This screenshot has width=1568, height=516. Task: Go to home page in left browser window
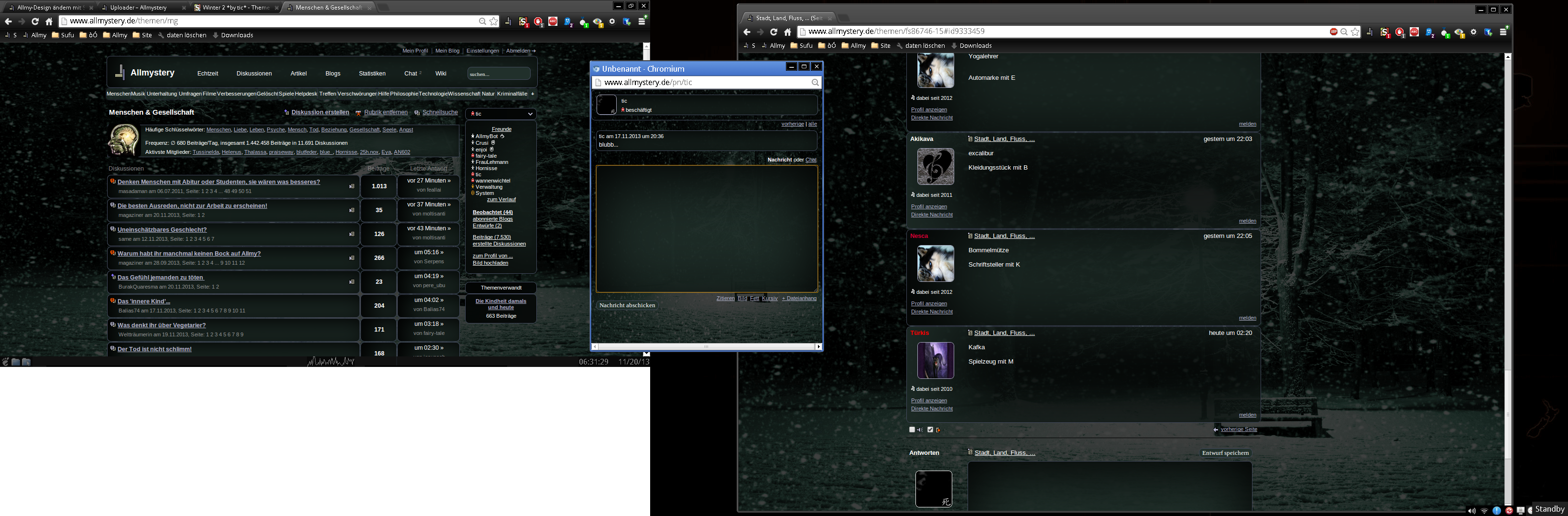coord(49,21)
